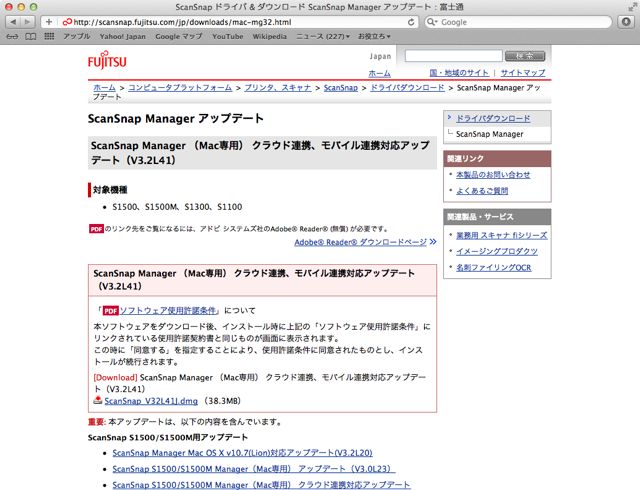Download the ScanSnap_V32L41J.dmg file
640x490 pixels.
pos(151,401)
